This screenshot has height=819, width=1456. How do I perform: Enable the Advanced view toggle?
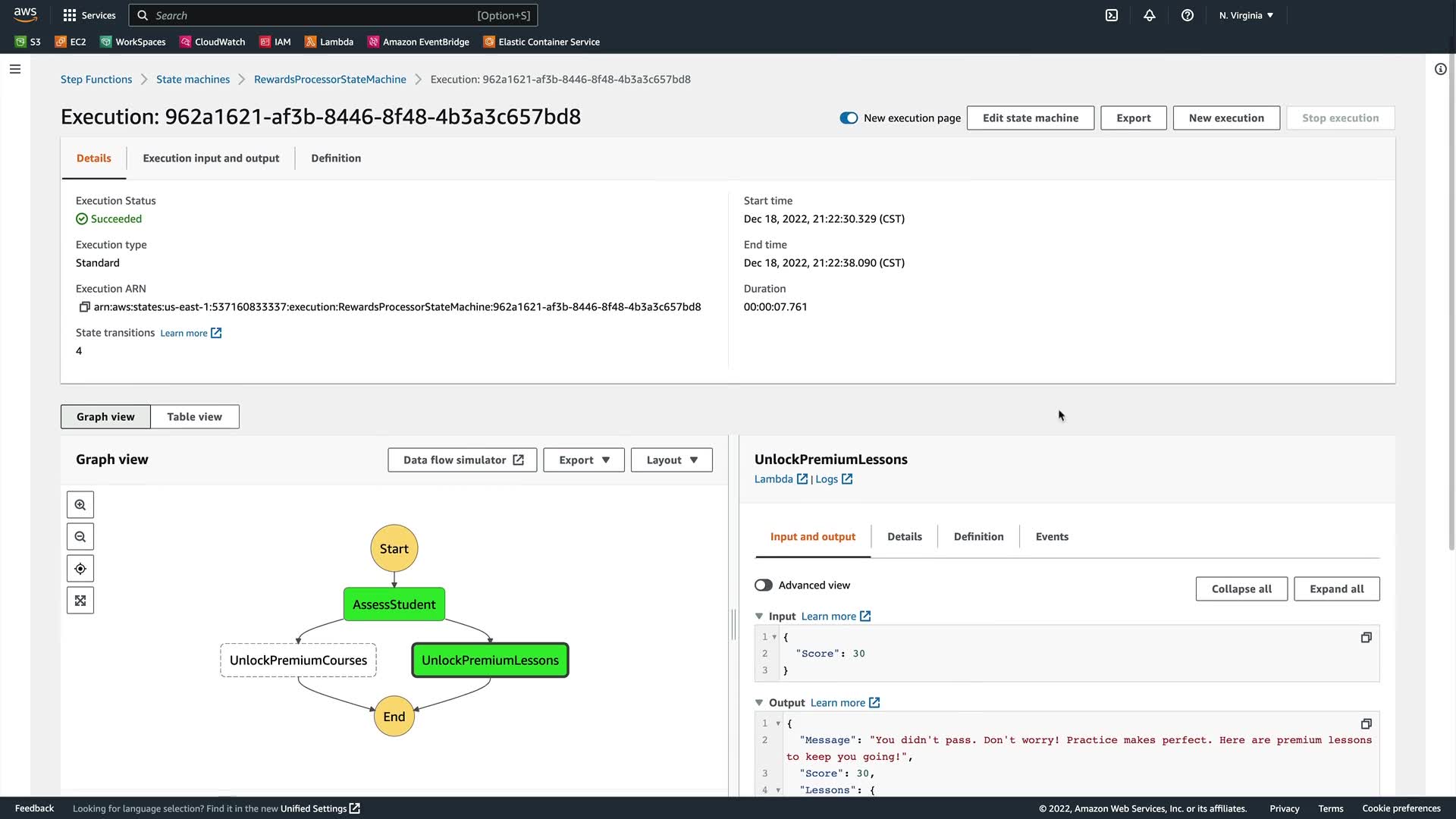coord(764,585)
